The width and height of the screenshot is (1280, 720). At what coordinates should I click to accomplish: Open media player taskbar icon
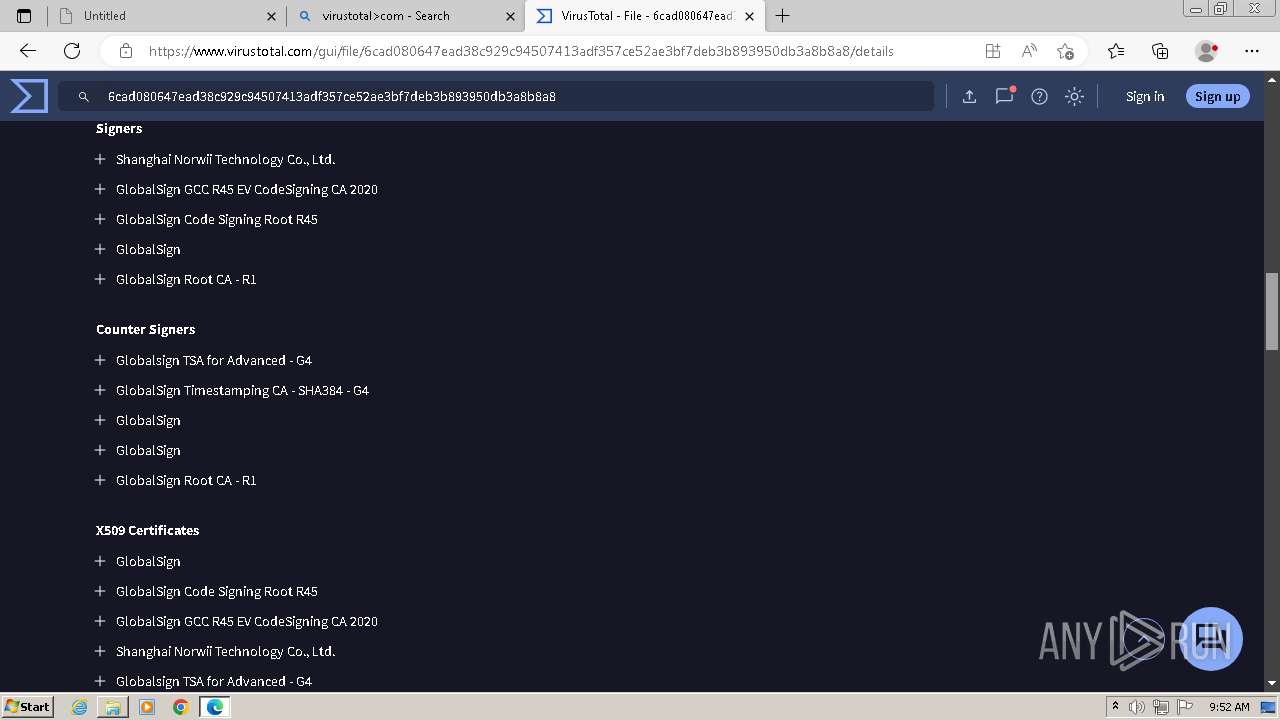click(x=147, y=707)
